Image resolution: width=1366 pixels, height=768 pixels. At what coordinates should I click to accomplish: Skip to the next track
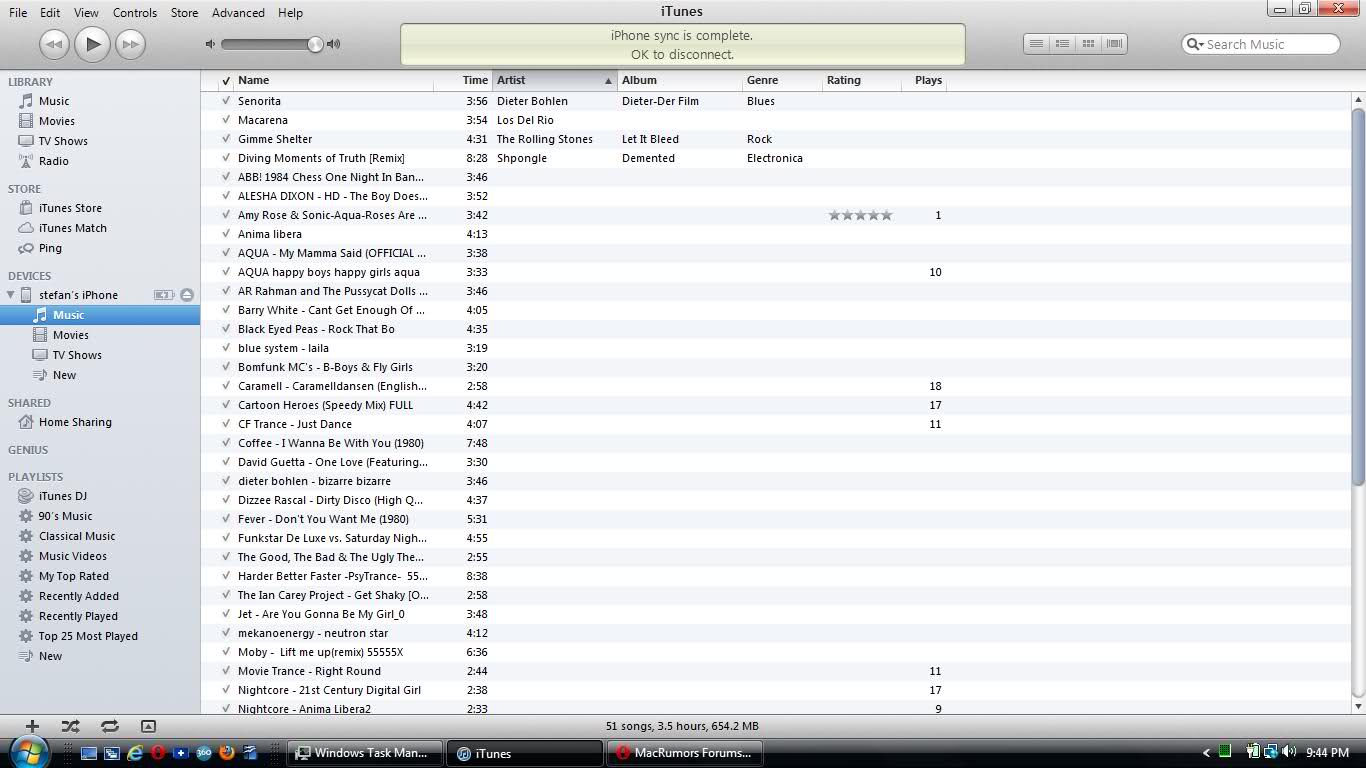coord(130,44)
